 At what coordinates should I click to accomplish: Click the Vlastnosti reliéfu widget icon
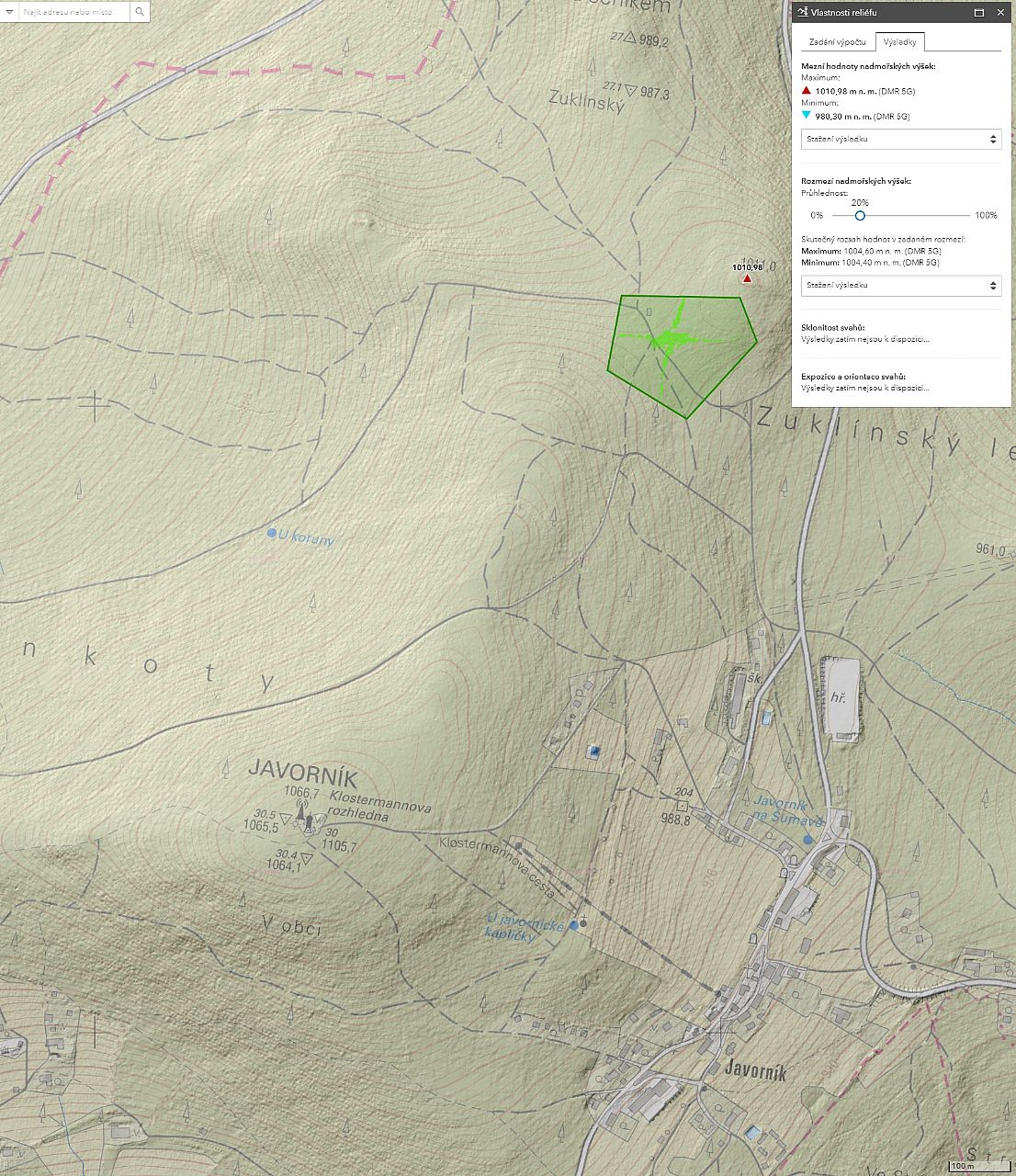click(804, 13)
